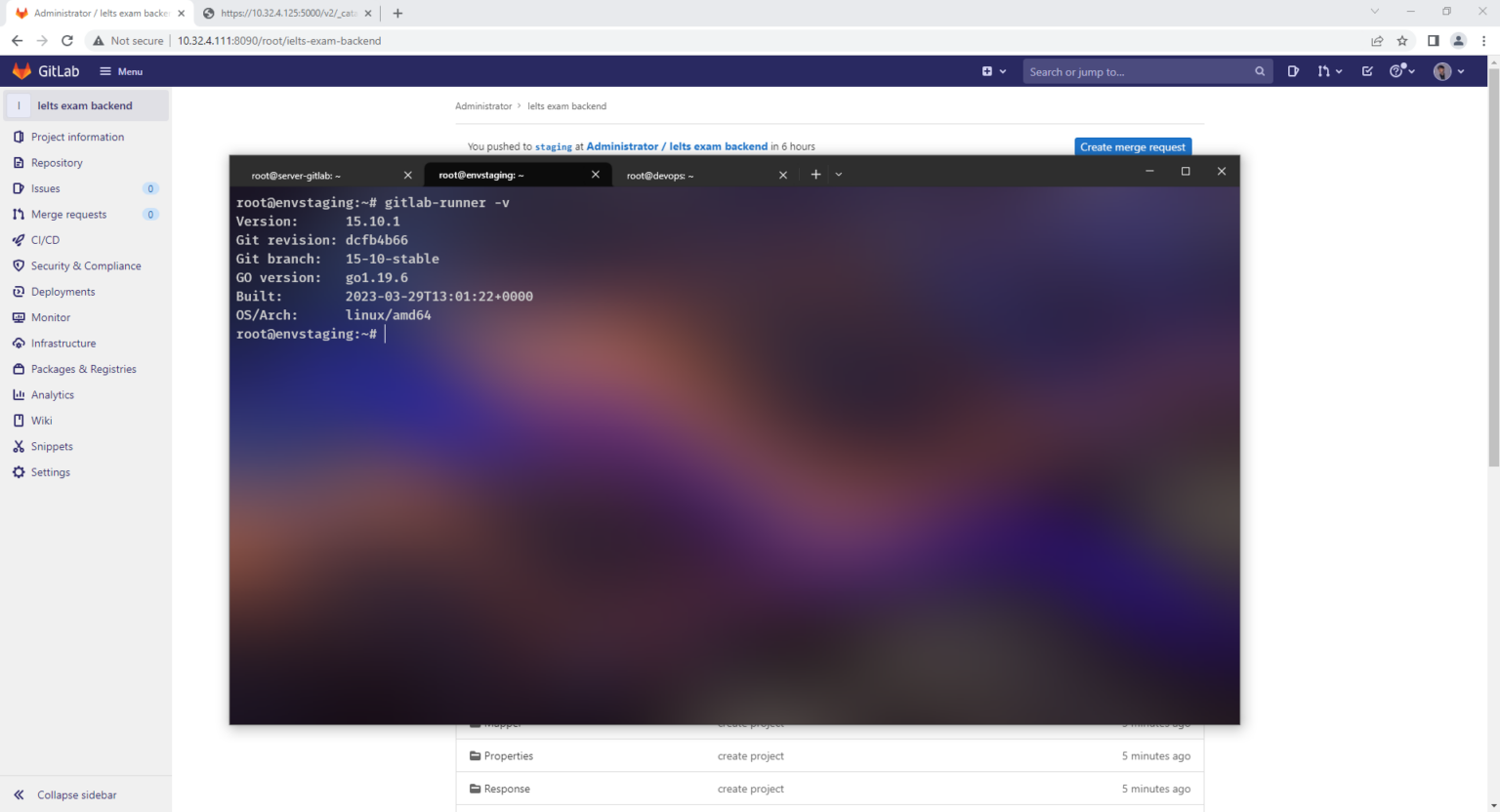Reload the page with the refresh icon
Image resolution: width=1500 pixels, height=812 pixels.
point(67,41)
